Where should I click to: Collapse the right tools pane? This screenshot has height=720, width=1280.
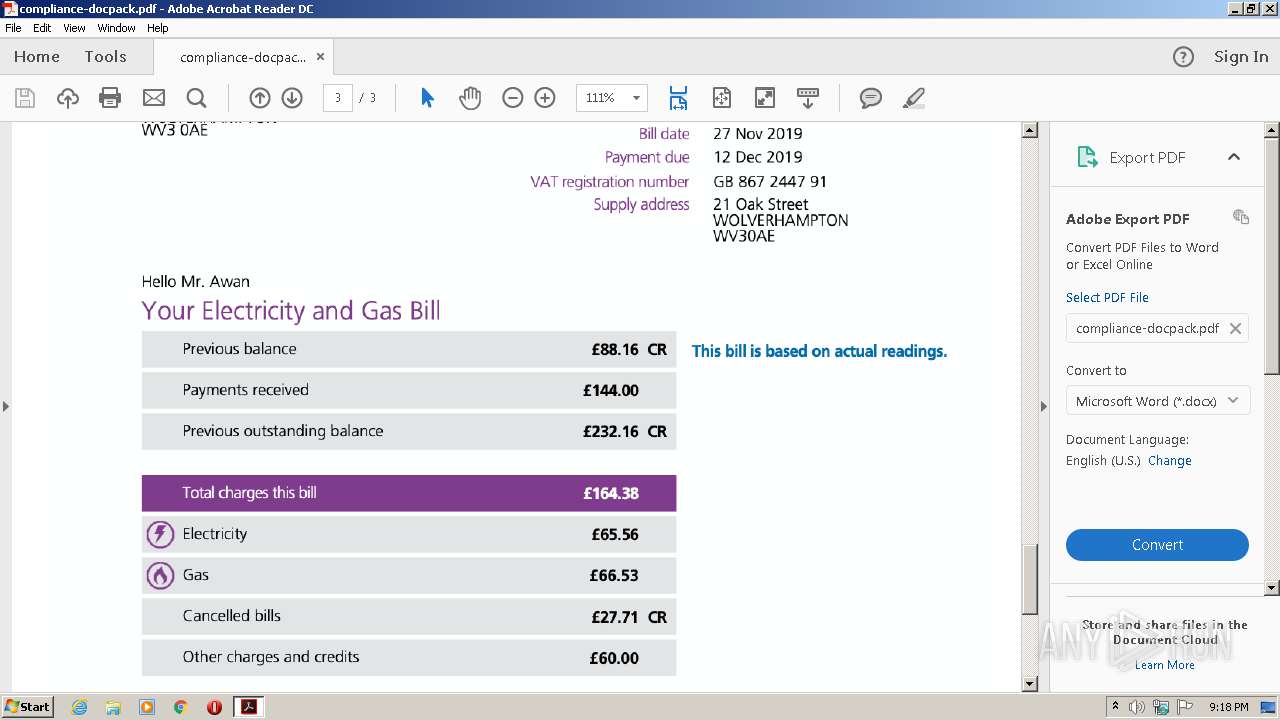(1043, 406)
